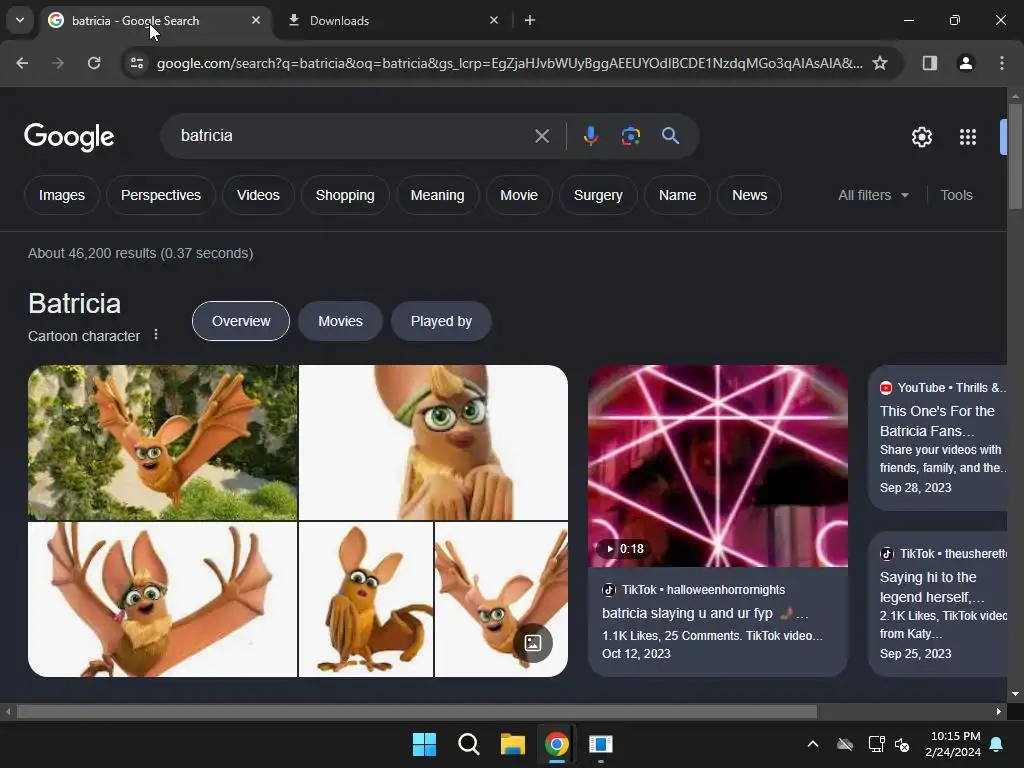Open the close-up bat face image
This screenshot has height=768, width=1024.
tap(433, 442)
